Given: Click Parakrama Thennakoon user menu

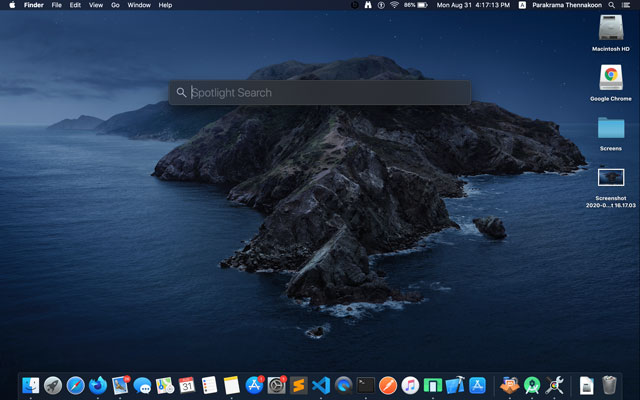Looking at the screenshot, I should (x=567, y=5).
